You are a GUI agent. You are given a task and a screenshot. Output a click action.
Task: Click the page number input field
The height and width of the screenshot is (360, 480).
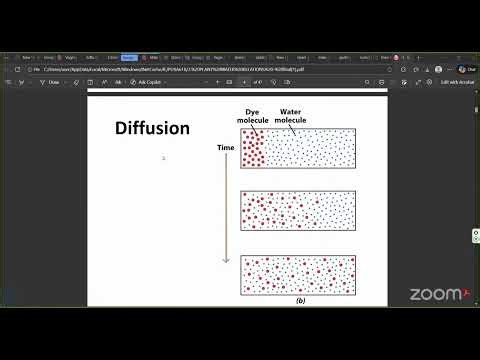tap(244, 82)
